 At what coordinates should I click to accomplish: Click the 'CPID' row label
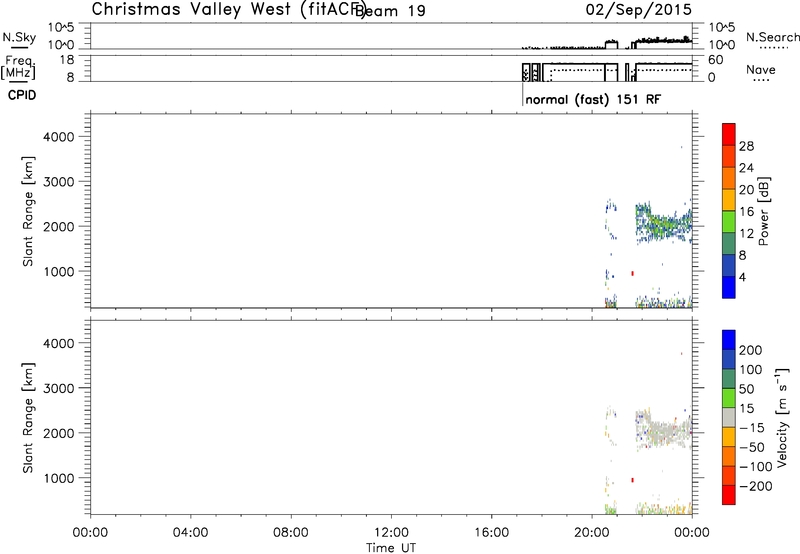22,95
